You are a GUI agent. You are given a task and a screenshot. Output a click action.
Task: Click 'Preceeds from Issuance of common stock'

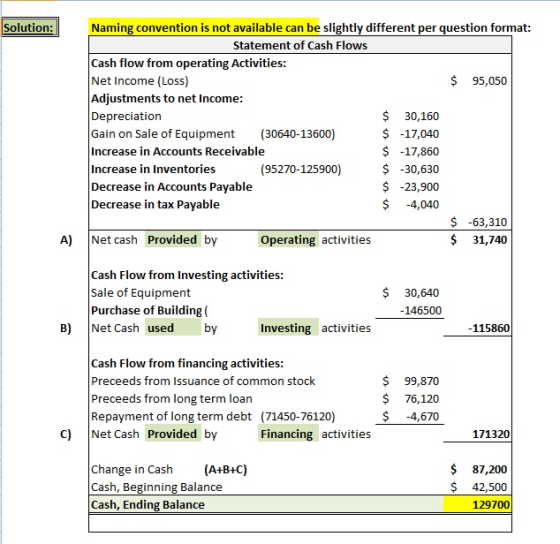point(203,381)
